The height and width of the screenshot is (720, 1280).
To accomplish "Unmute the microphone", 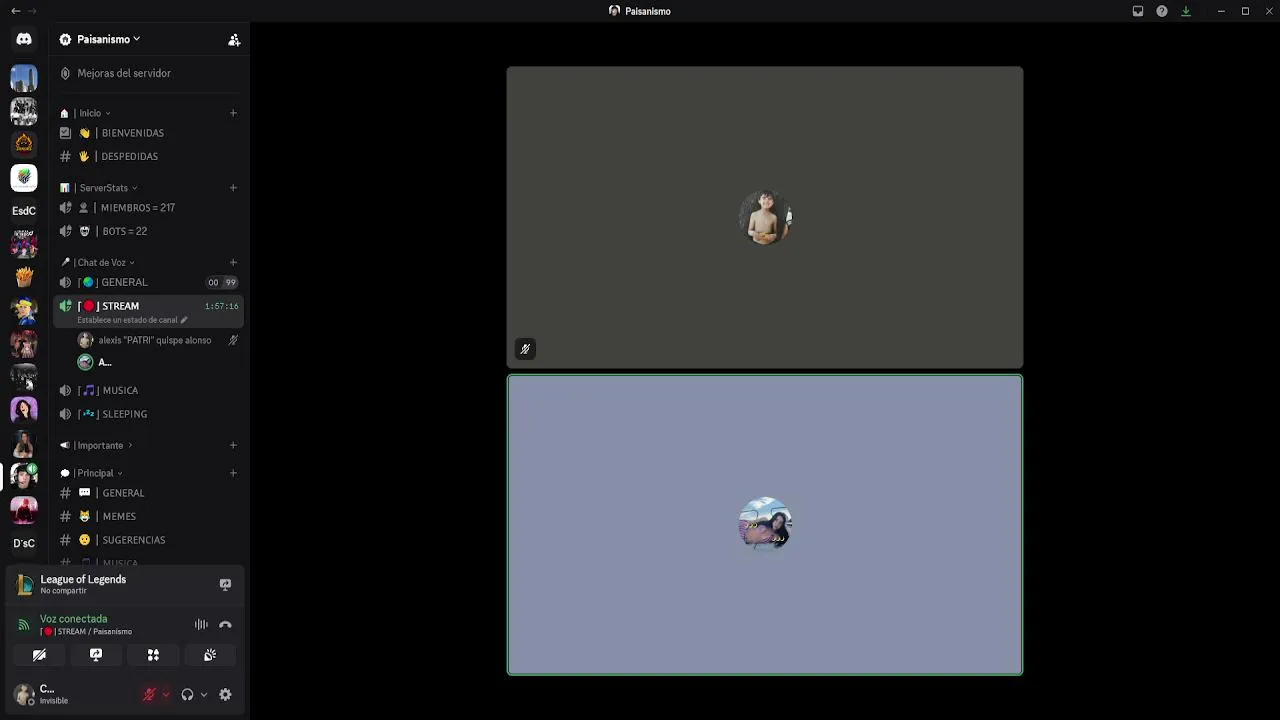I will tap(150, 695).
